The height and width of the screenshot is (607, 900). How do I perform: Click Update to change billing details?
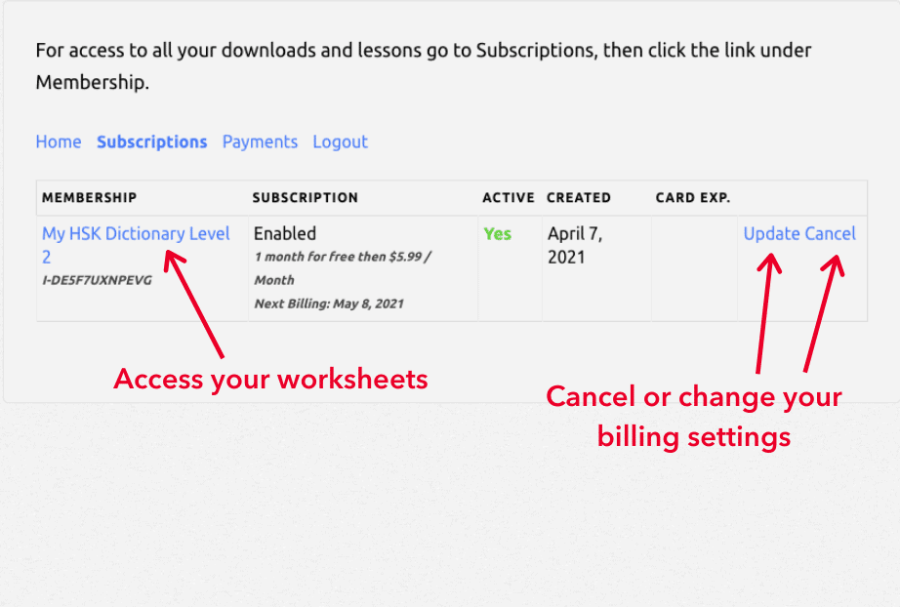771,234
